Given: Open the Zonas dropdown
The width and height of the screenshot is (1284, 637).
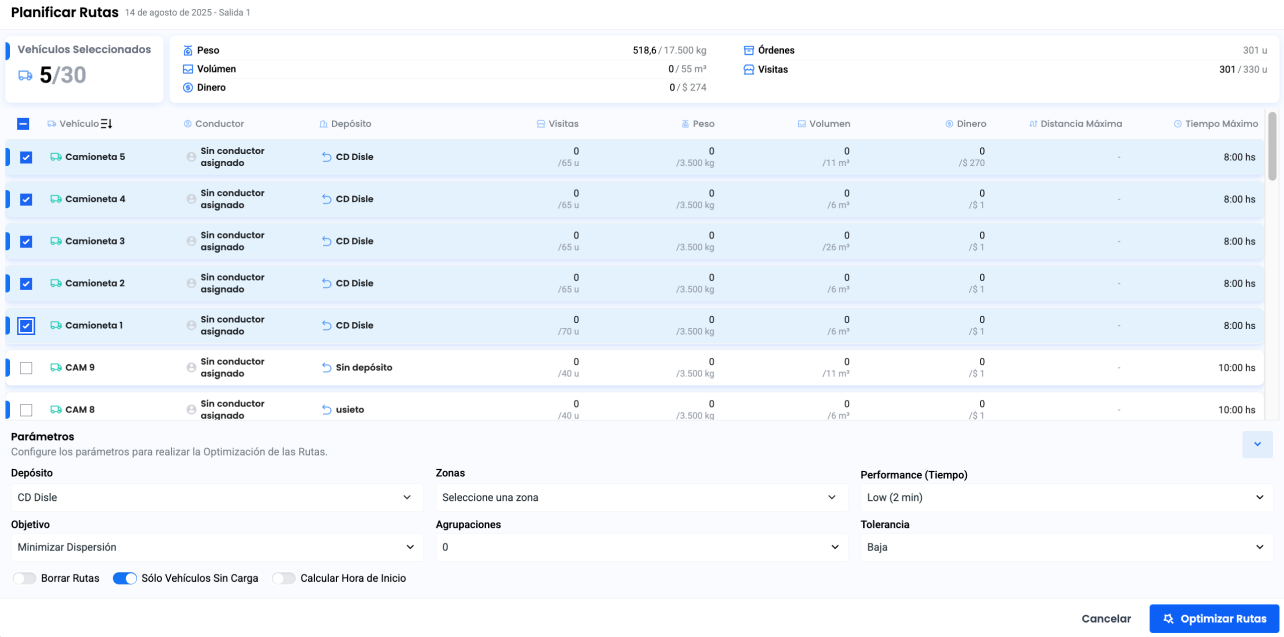Looking at the screenshot, I should 642,497.
